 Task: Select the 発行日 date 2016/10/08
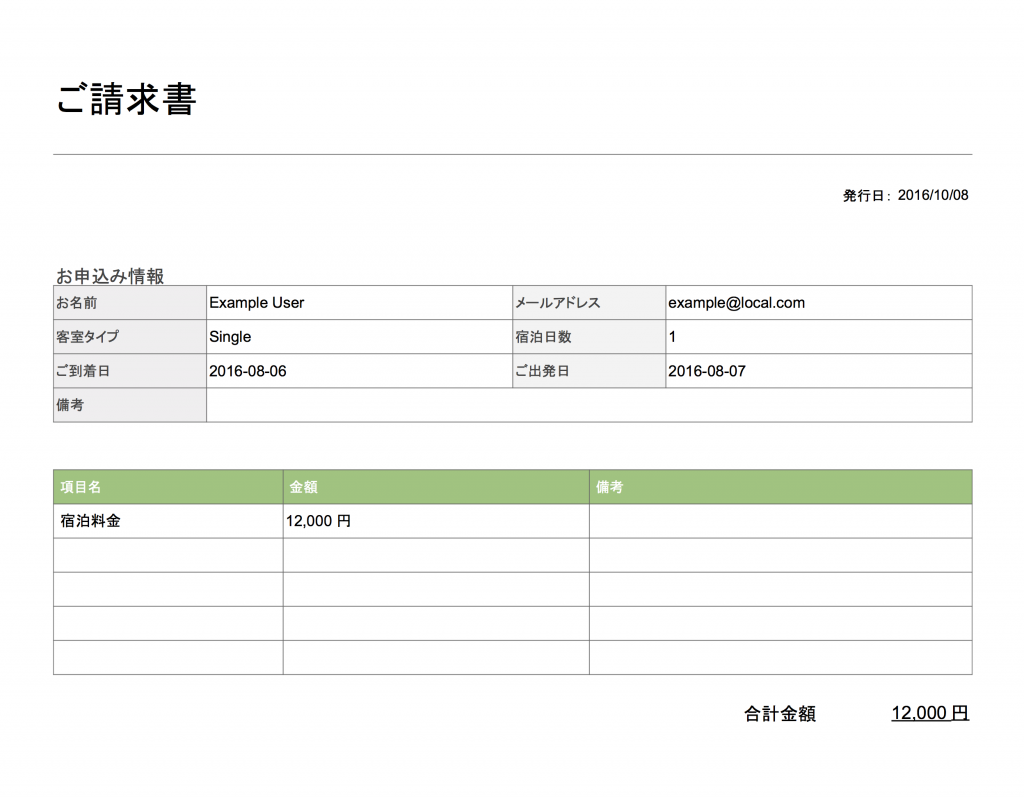(932, 195)
